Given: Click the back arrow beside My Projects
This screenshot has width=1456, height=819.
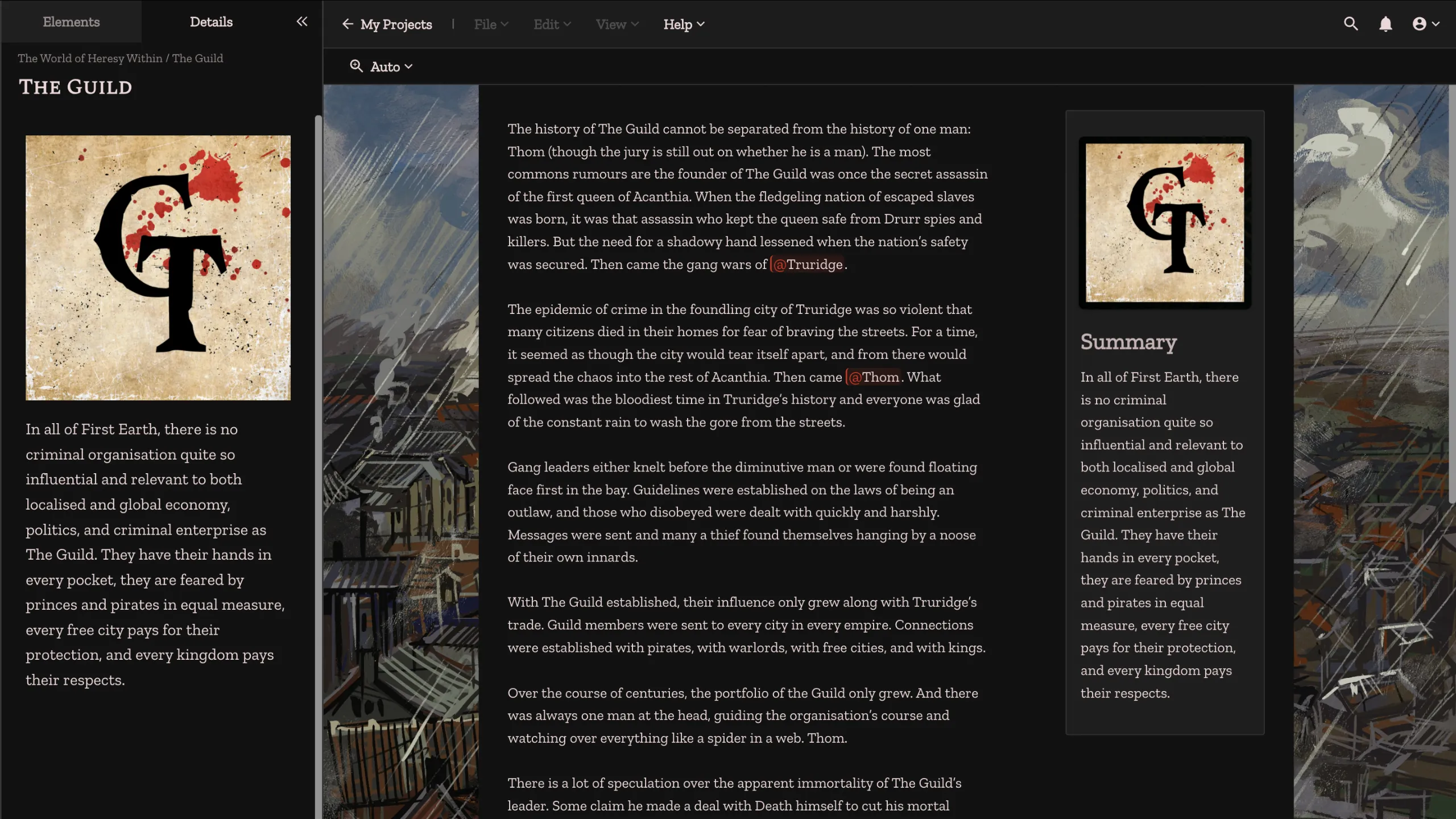Looking at the screenshot, I should (348, 24).
